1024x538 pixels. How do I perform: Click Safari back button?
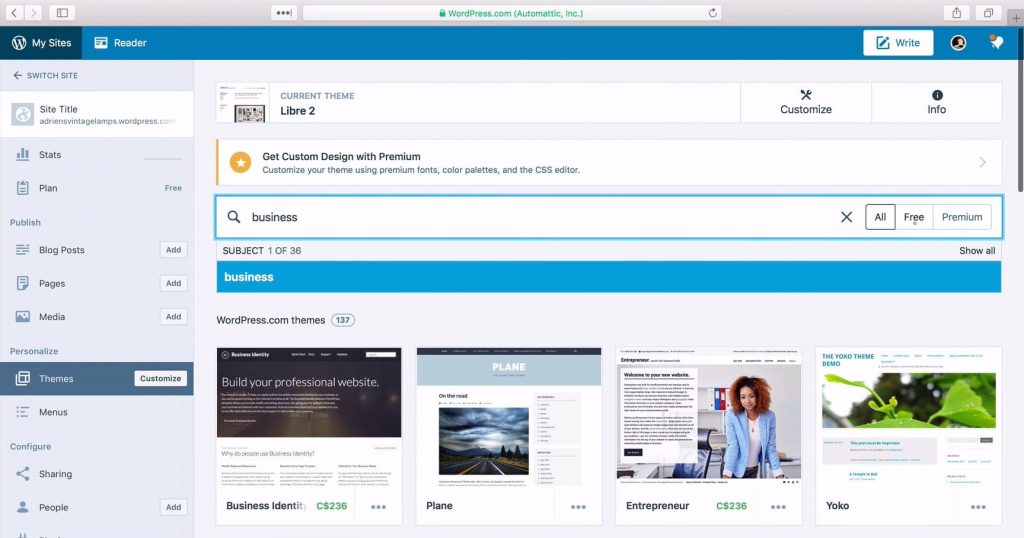click(x=13, y=12)
